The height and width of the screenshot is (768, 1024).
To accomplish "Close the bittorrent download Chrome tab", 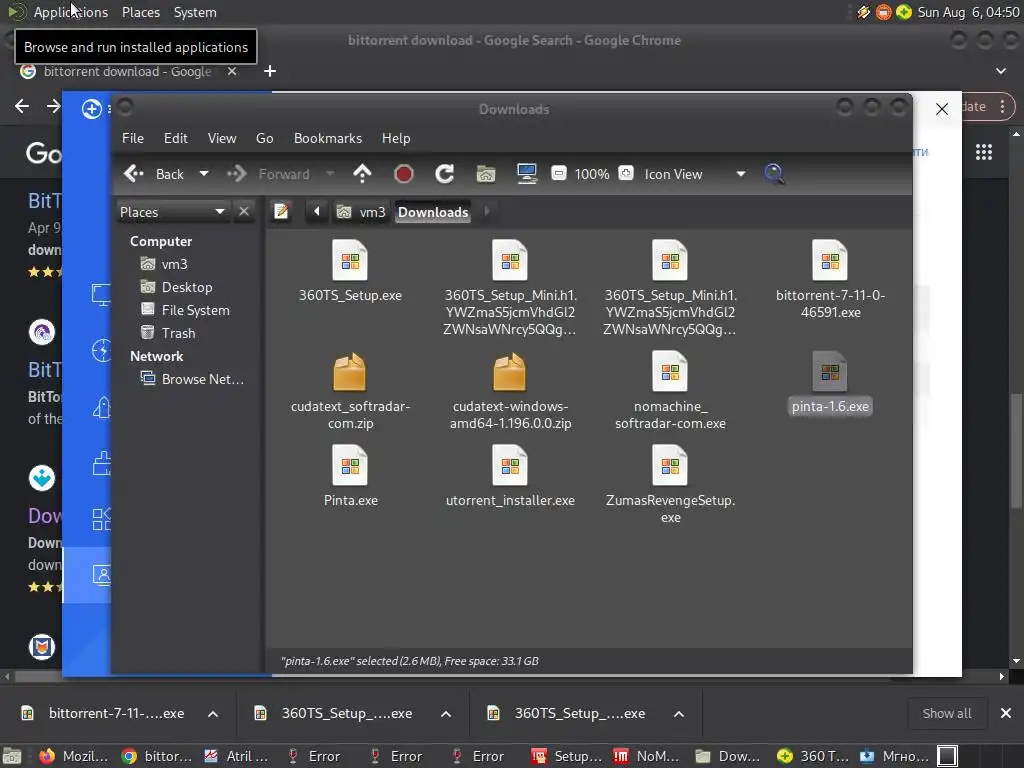I will click(x=232, y=71).
